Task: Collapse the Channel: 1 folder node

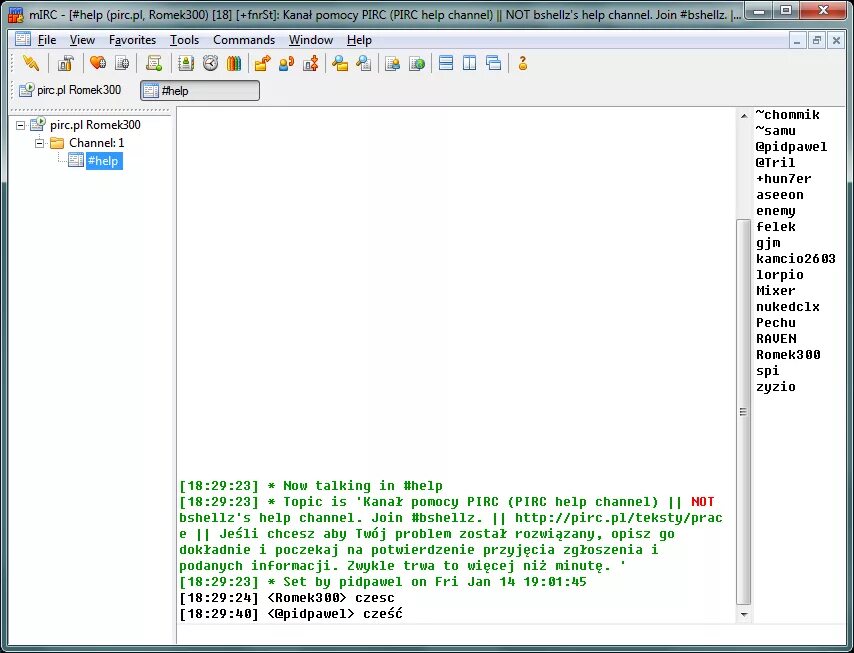Action: [x=39, y=143]
